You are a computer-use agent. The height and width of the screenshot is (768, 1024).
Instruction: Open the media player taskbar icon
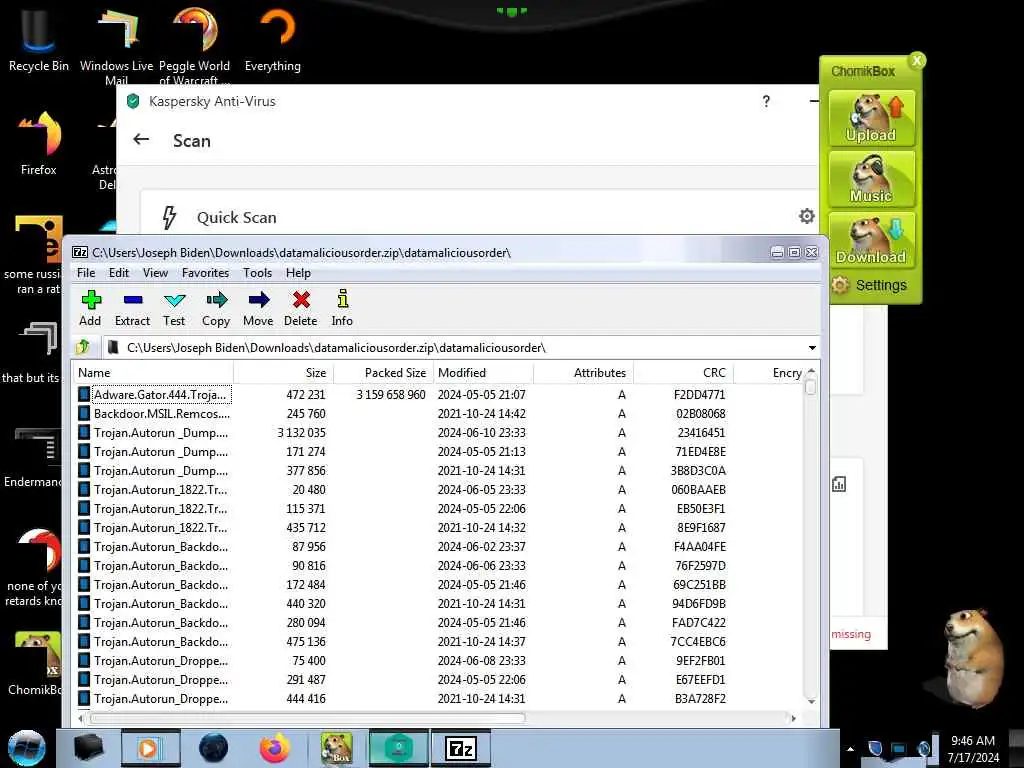tap(150, 748)
